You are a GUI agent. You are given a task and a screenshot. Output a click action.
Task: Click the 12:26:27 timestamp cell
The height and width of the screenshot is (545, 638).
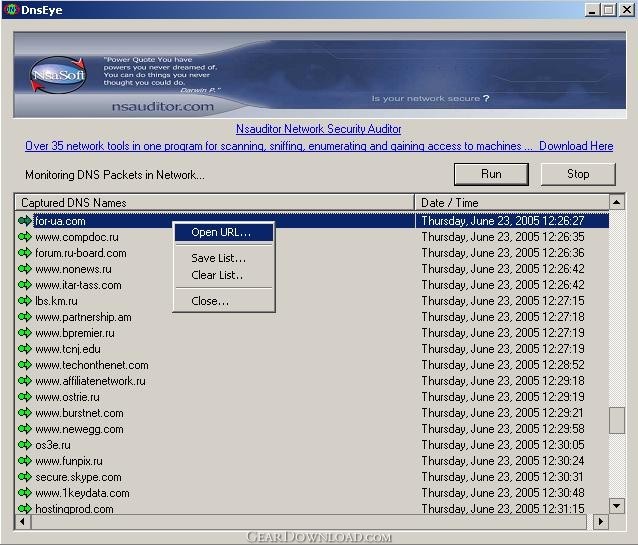point(503,221)
